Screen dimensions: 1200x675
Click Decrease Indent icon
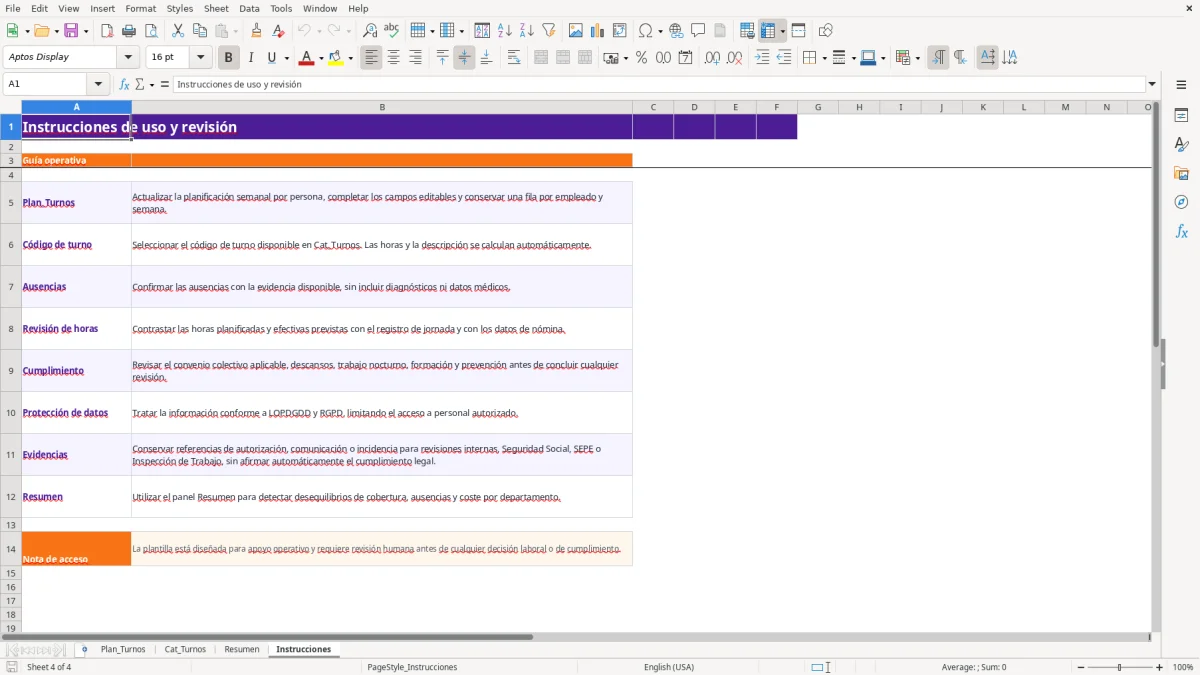[x=784, y=58]
